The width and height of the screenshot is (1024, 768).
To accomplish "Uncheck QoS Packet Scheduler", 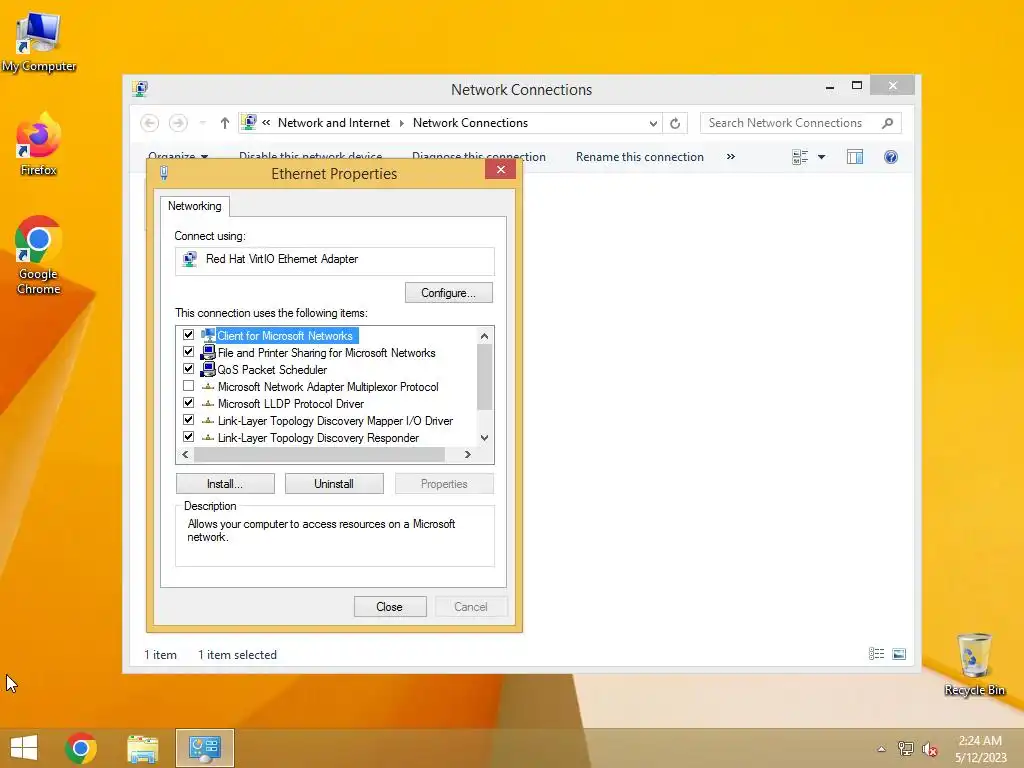I will coord(189,368).
